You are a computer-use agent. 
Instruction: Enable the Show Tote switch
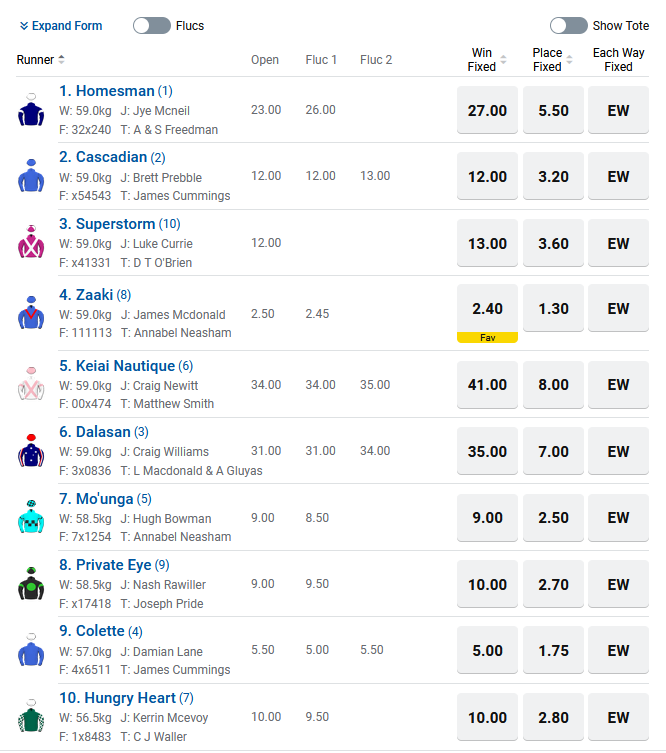pos(569,25)
